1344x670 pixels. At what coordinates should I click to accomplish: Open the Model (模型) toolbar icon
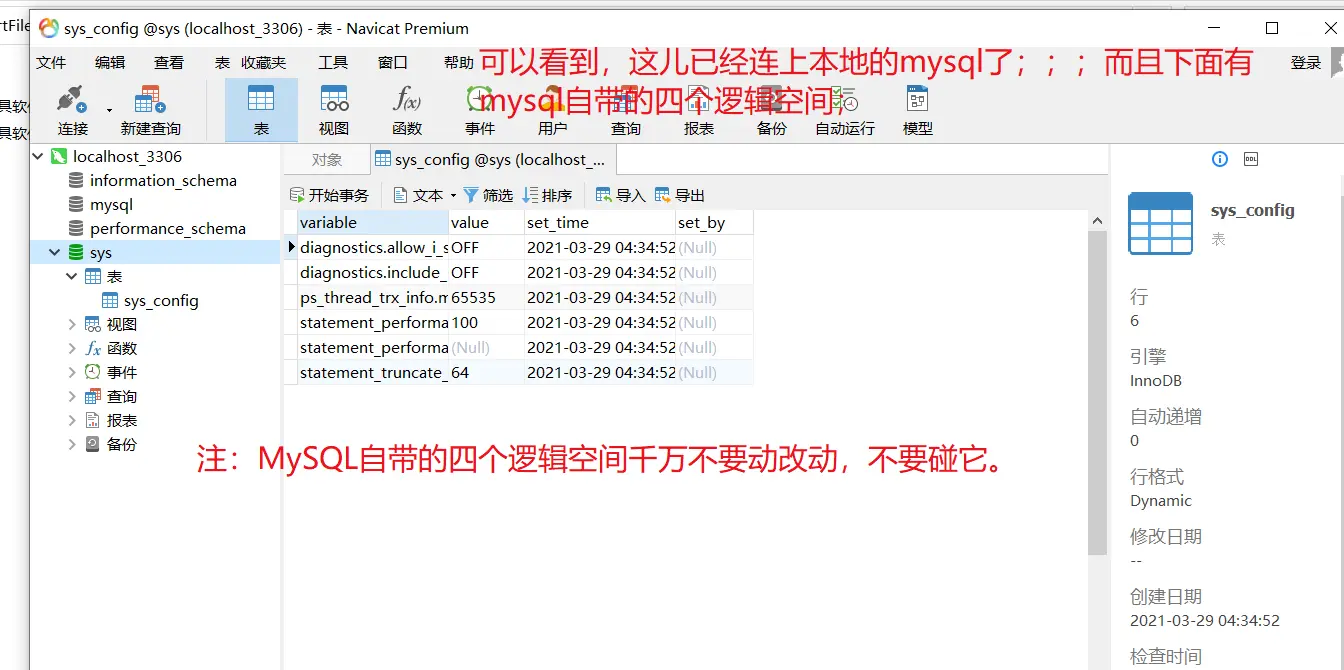click(x=918, y=100)
